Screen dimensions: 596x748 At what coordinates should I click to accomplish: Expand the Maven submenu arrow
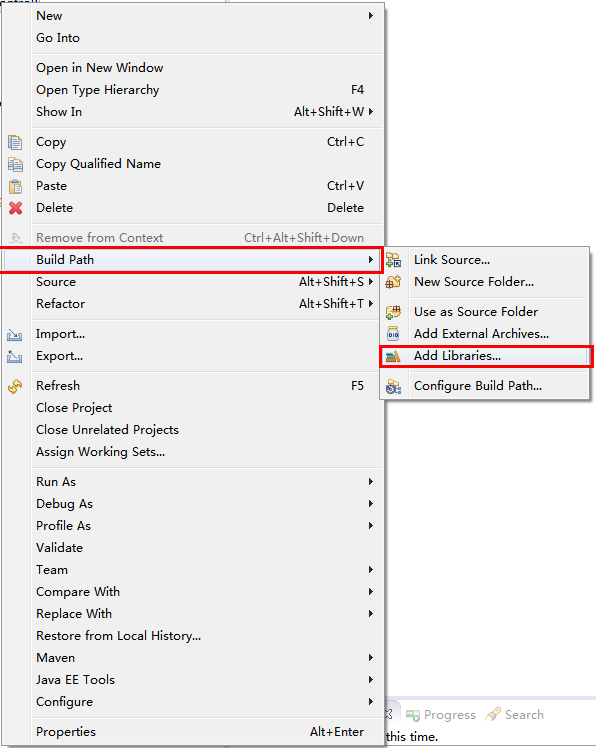371,658
